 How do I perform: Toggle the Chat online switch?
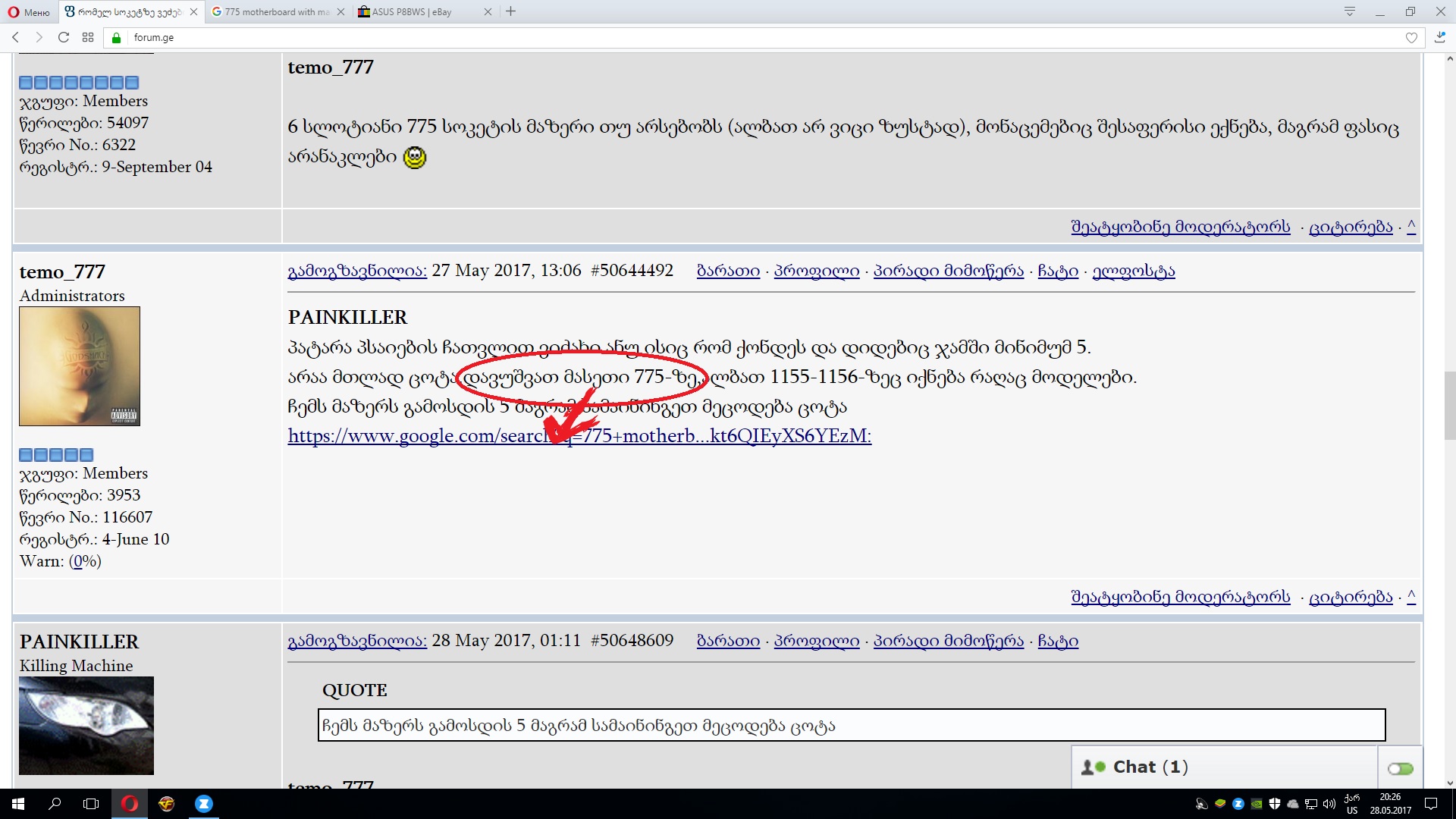click(x=1400, y=768)
